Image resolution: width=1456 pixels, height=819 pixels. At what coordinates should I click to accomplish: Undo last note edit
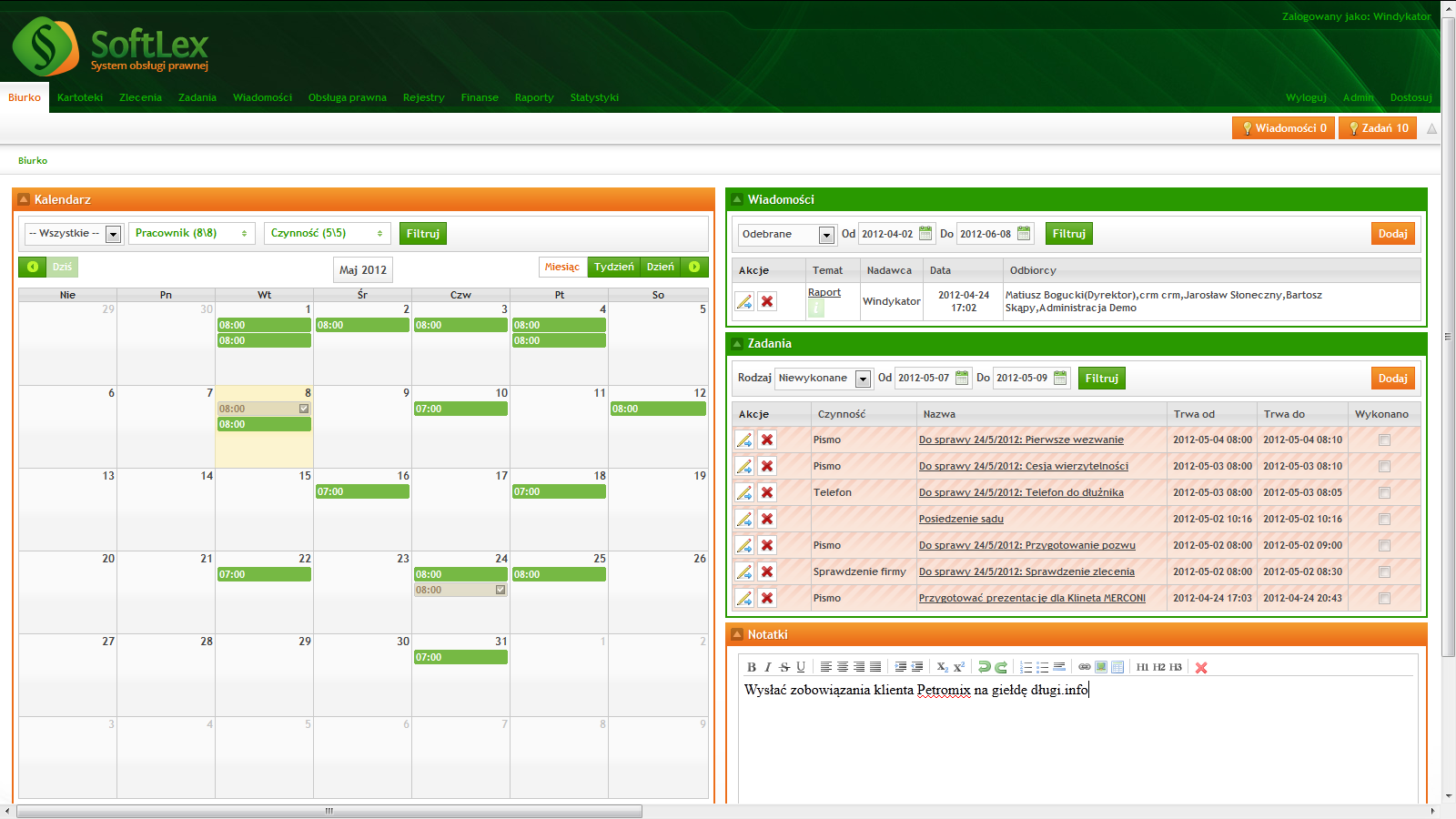(x=985, y=667)
